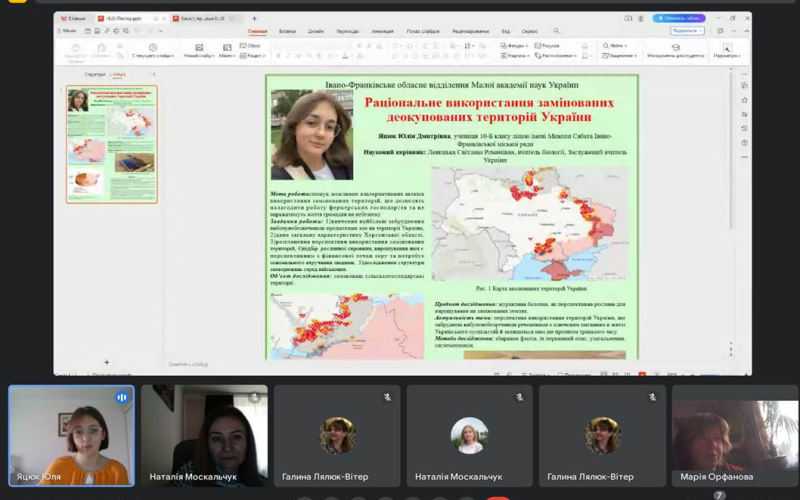Open the Выделение selection dropdown
Viewport: 800px width, 500px height.
[x=619, y=56]
